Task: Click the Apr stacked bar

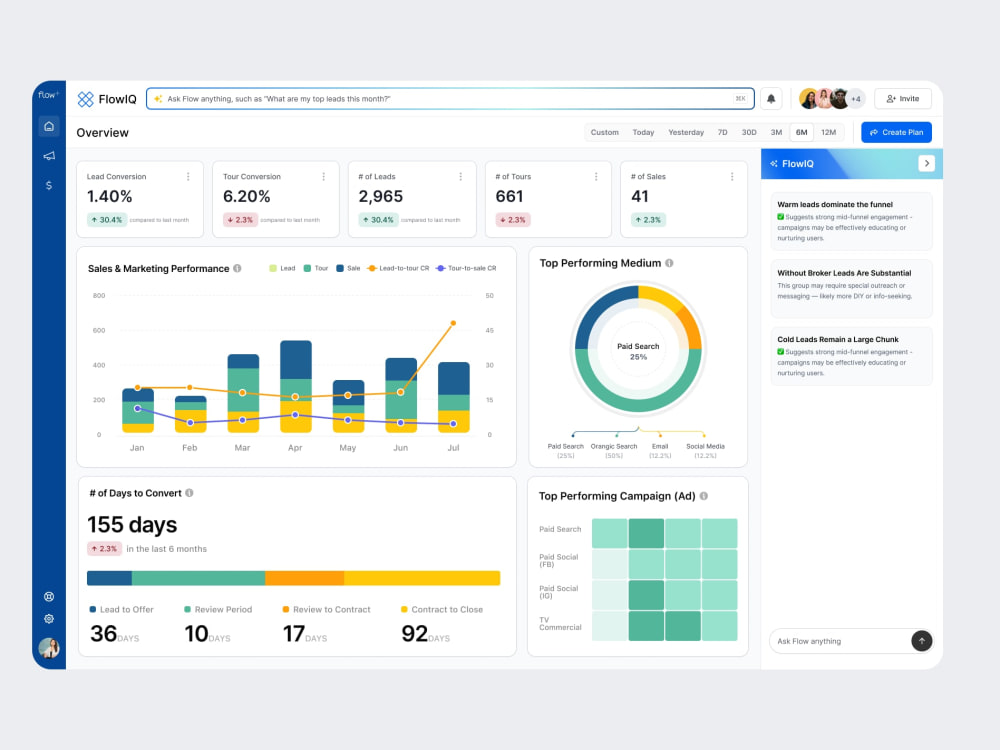Action: pyautogui.click(x=296, y=386)
